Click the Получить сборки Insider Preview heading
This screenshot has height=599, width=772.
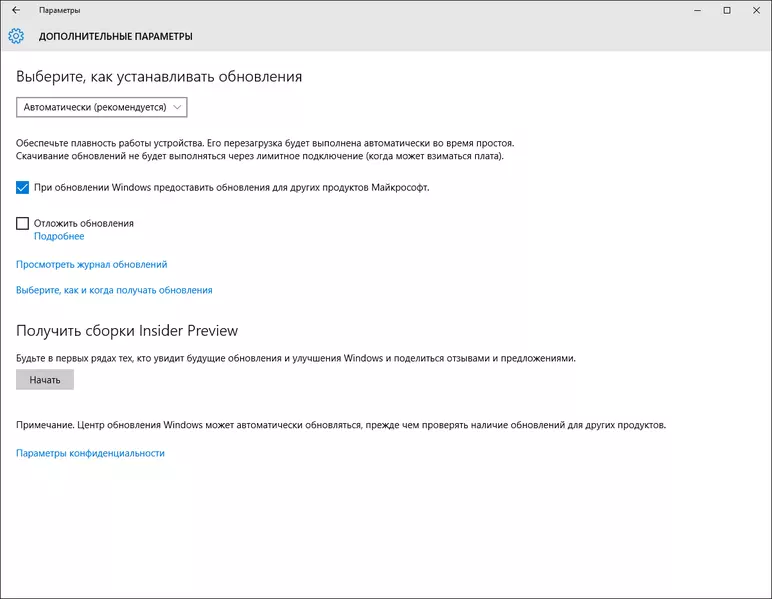pos(126,330)
